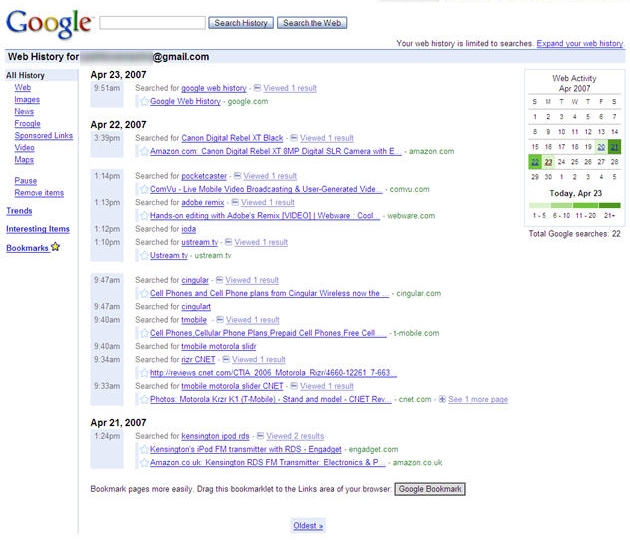Screen dimensions: 630x540
Task: Open the pocketcaster search query link
Action: 204,176
